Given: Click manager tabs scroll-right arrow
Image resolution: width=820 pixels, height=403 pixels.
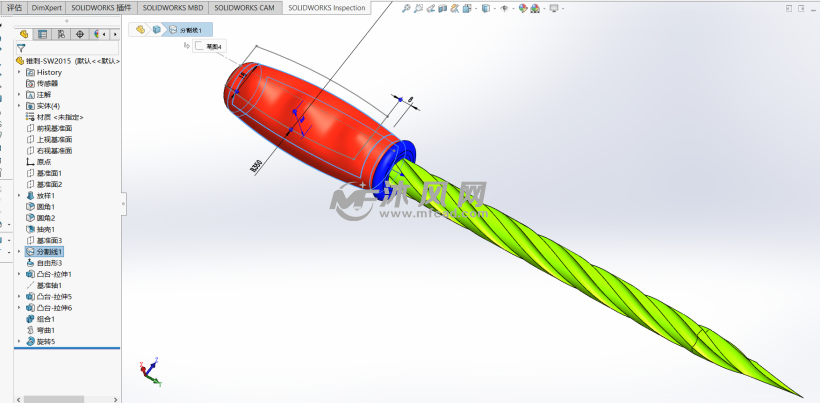Looking at the screenshot, I should click(115, 34).
